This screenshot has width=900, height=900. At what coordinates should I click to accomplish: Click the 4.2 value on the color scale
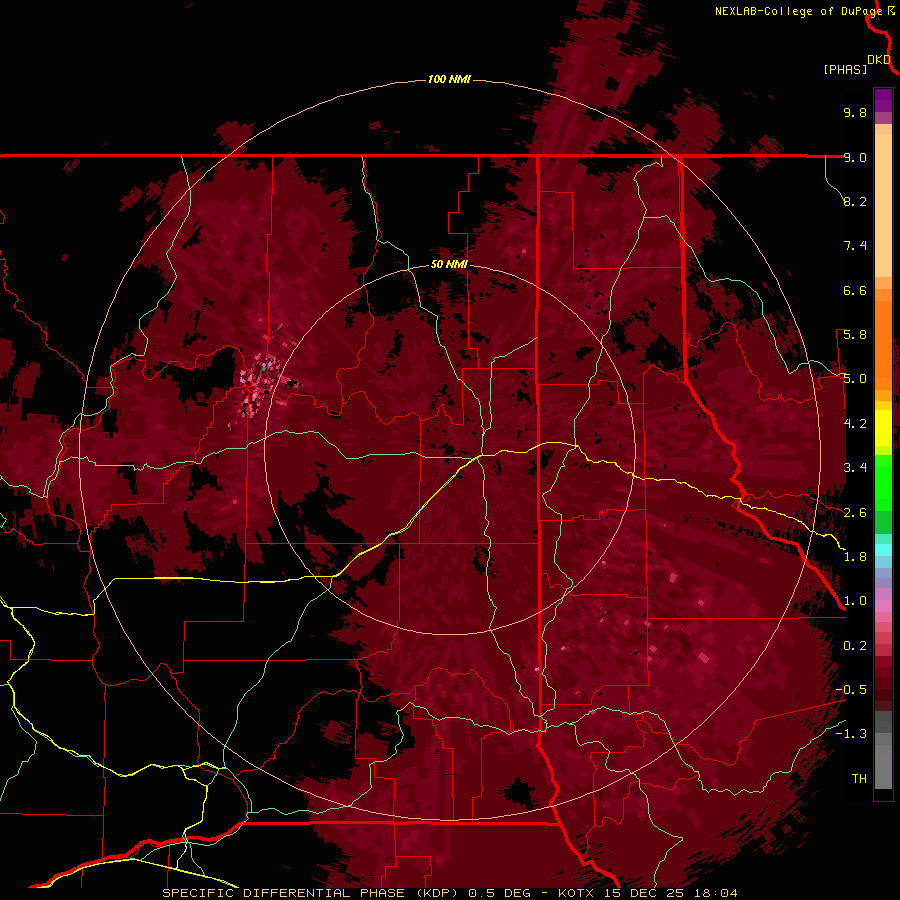click(x=855, y=424)
